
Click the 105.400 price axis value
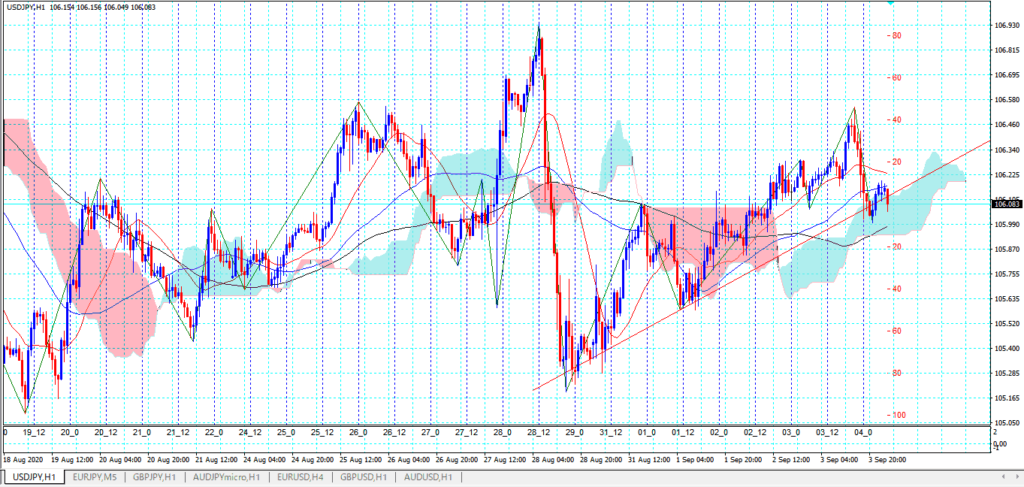point(1006,349)
